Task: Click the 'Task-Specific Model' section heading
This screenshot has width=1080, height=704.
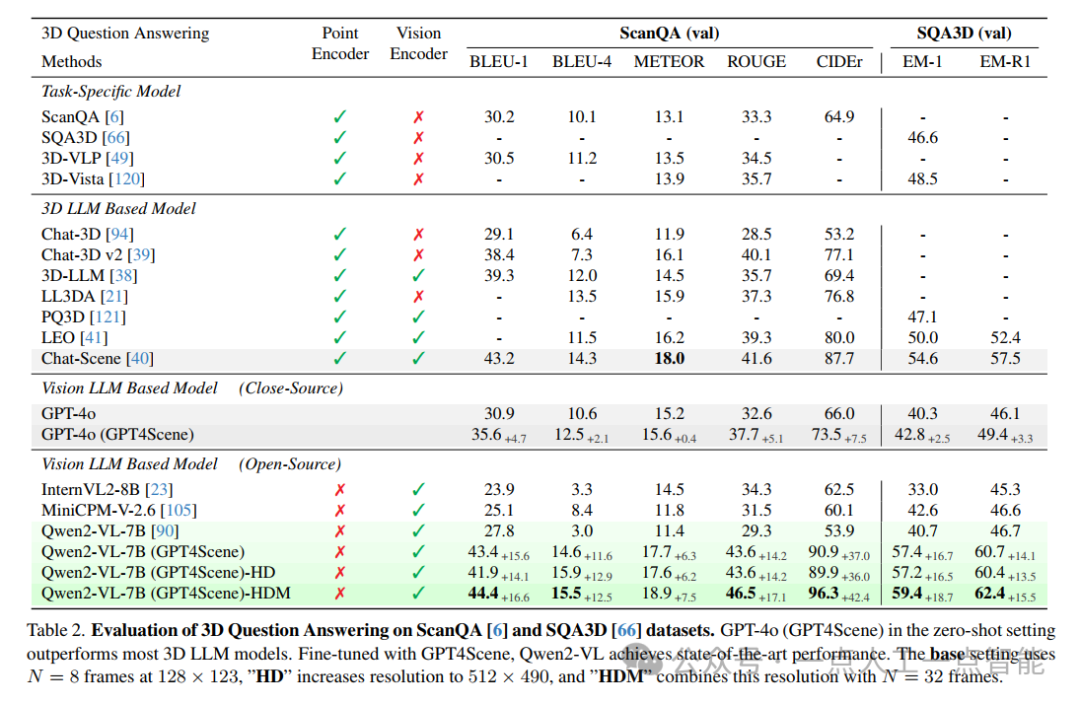Action: point(111,91)
